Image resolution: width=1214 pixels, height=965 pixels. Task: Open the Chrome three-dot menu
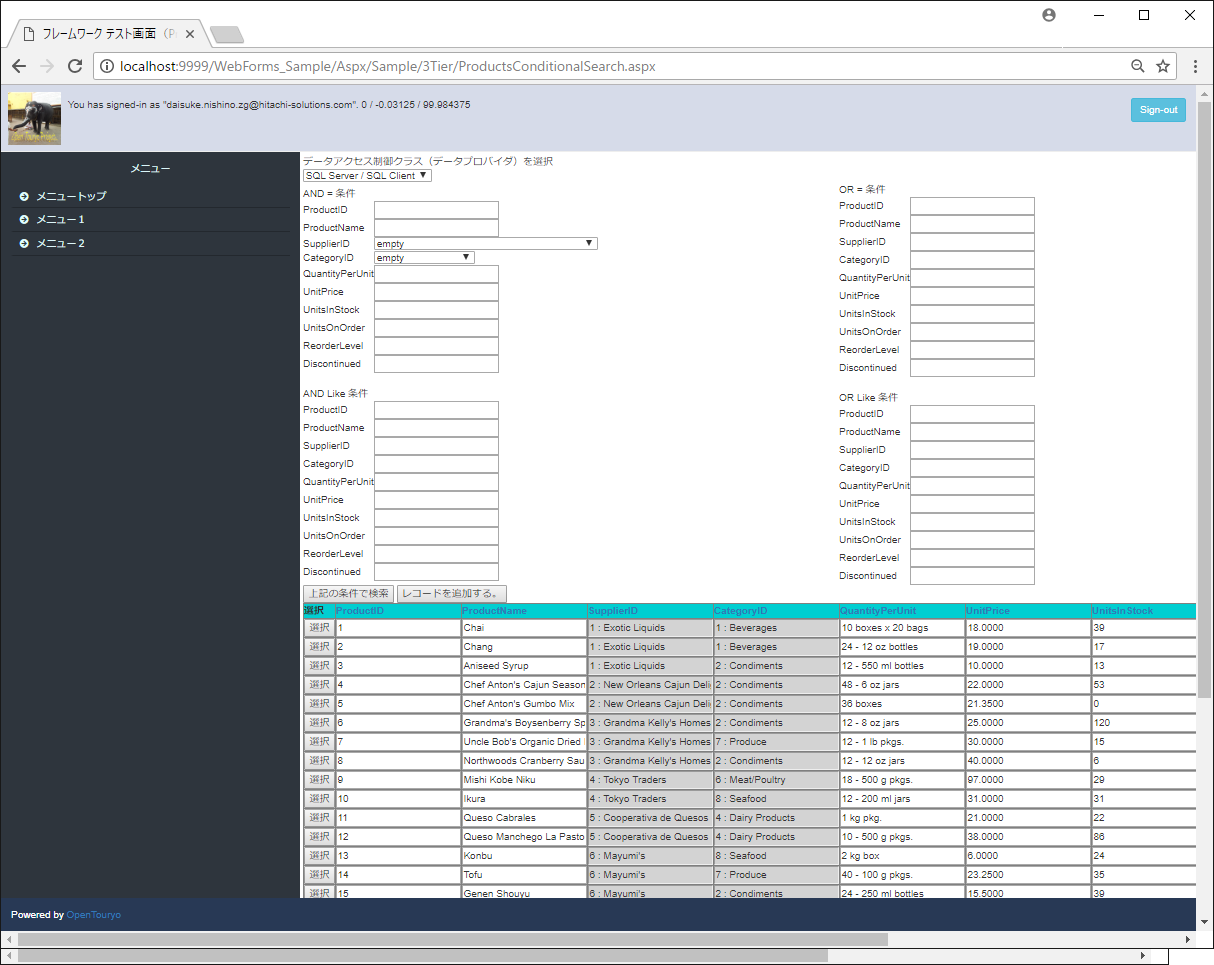(x=1195, y=66)
